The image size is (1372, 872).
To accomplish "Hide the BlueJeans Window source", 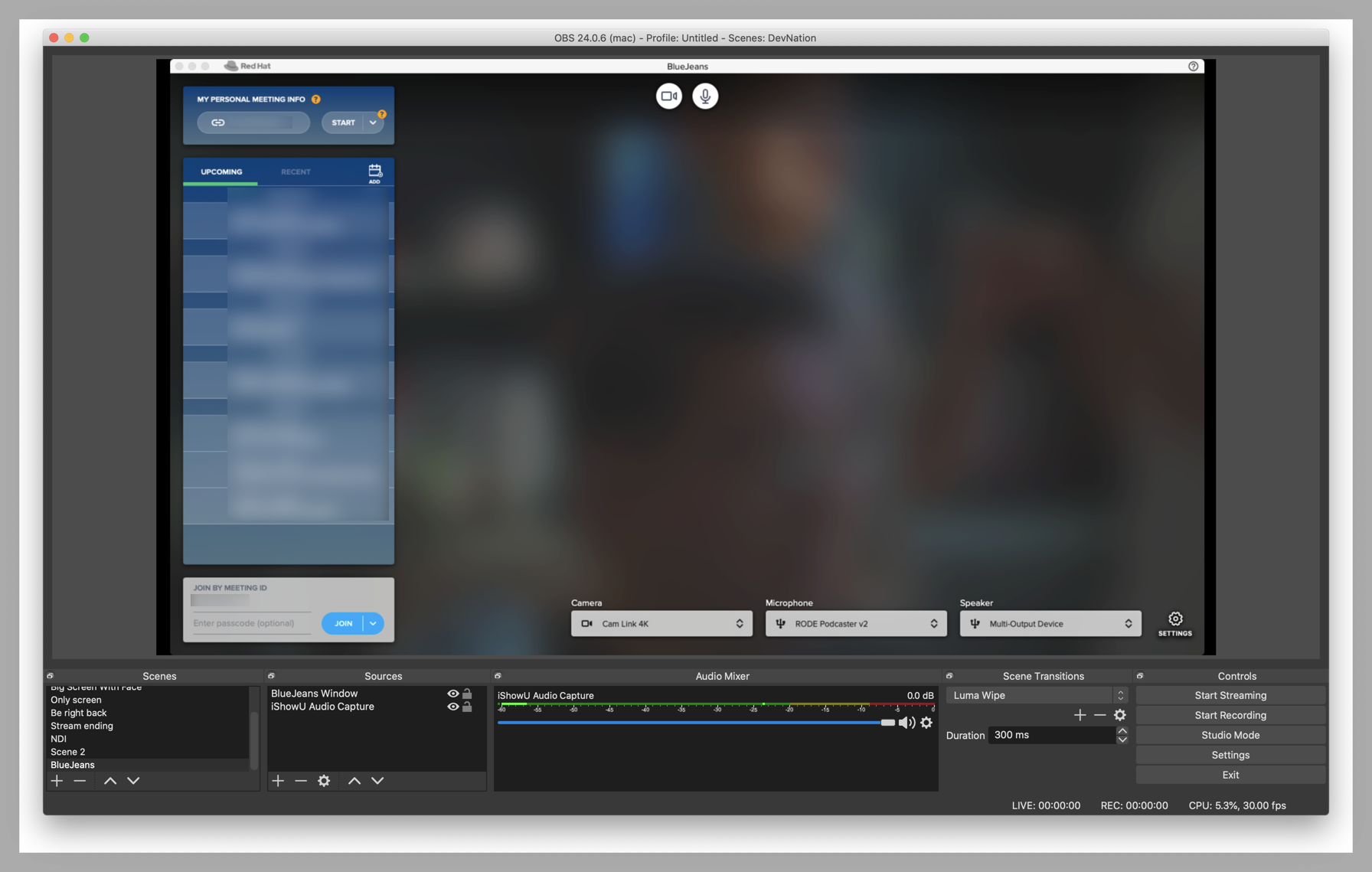I will [453, 694].
